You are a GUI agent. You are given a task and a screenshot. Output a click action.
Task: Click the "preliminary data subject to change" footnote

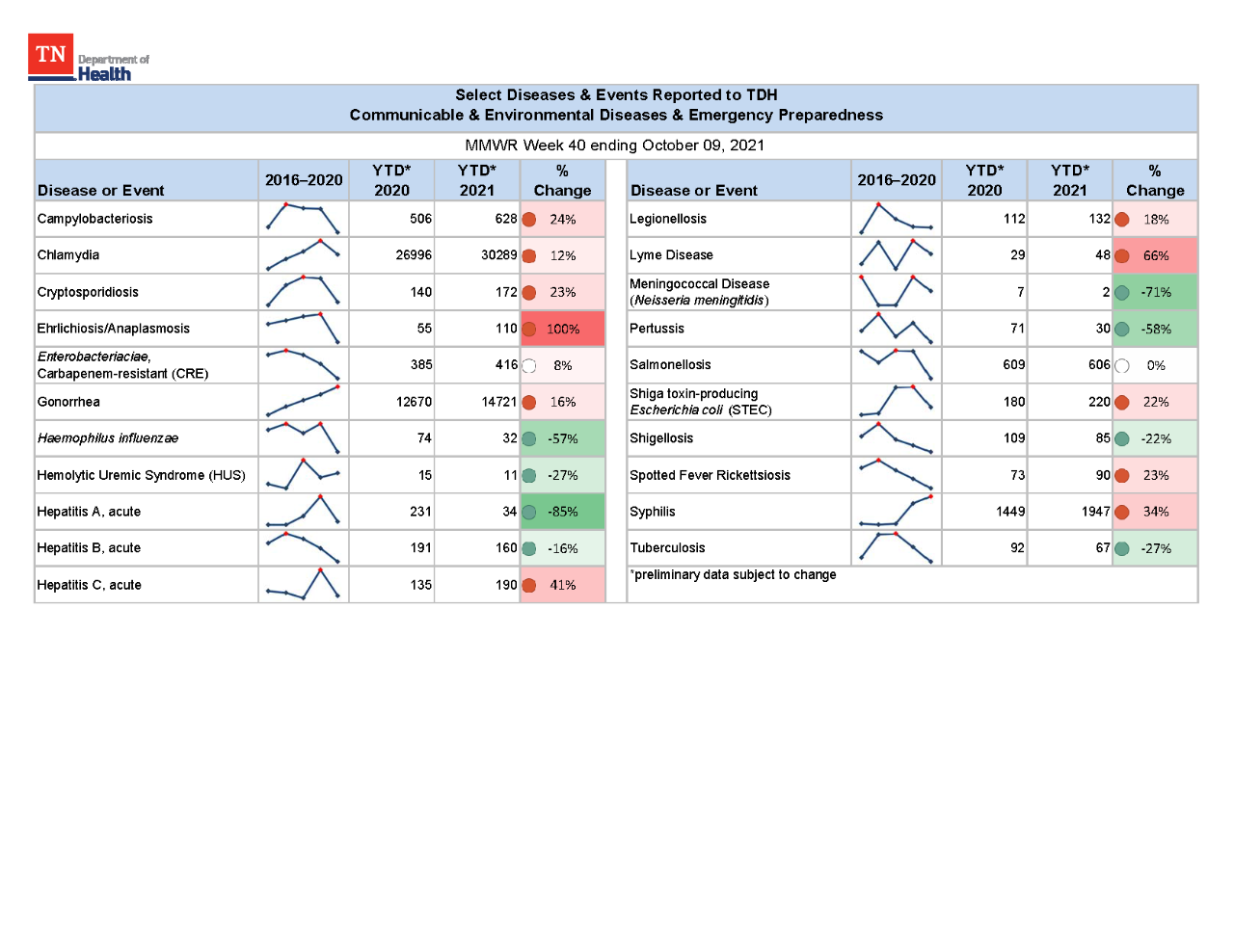[733, 574]
